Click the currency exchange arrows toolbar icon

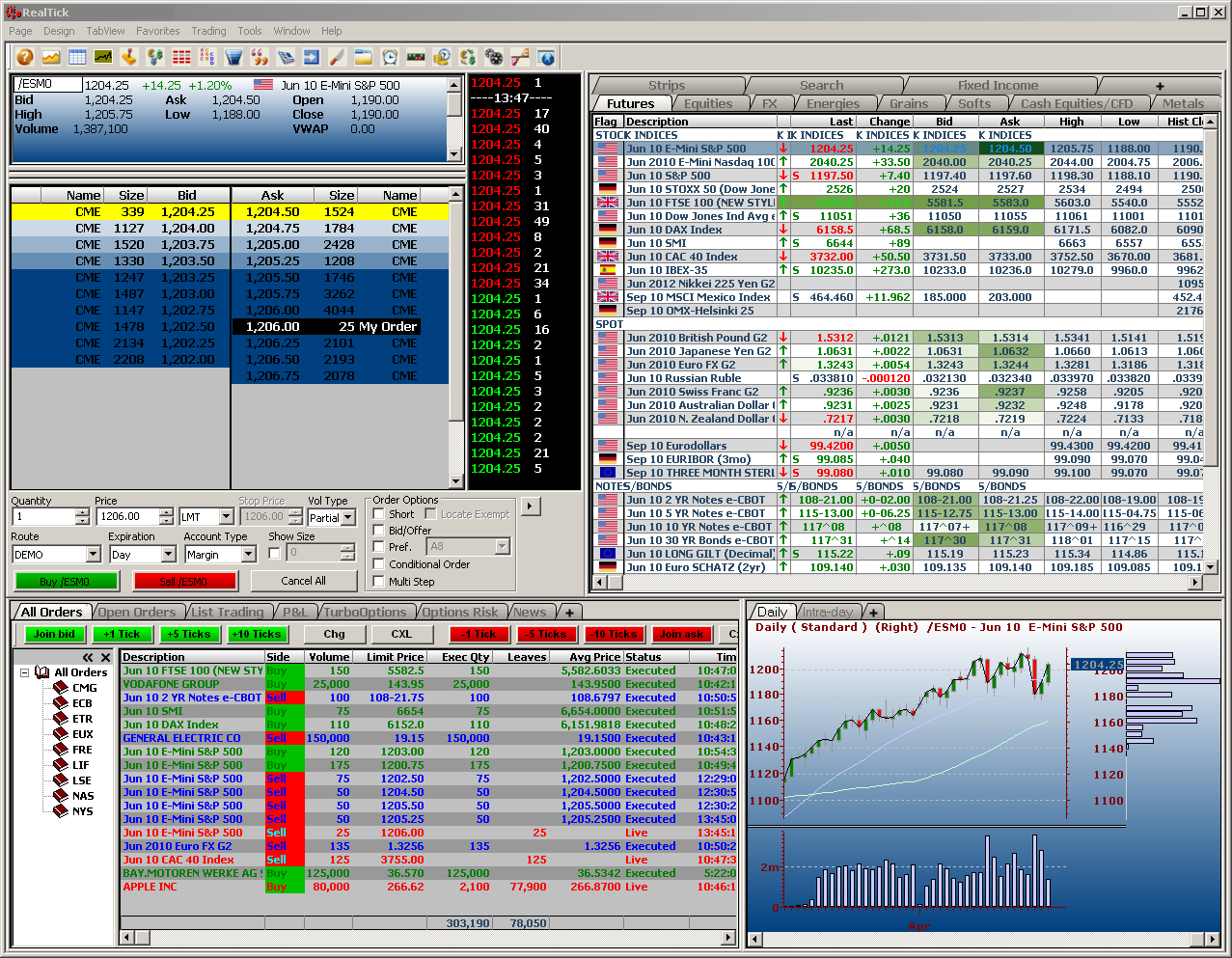click(x=468, y=58)
